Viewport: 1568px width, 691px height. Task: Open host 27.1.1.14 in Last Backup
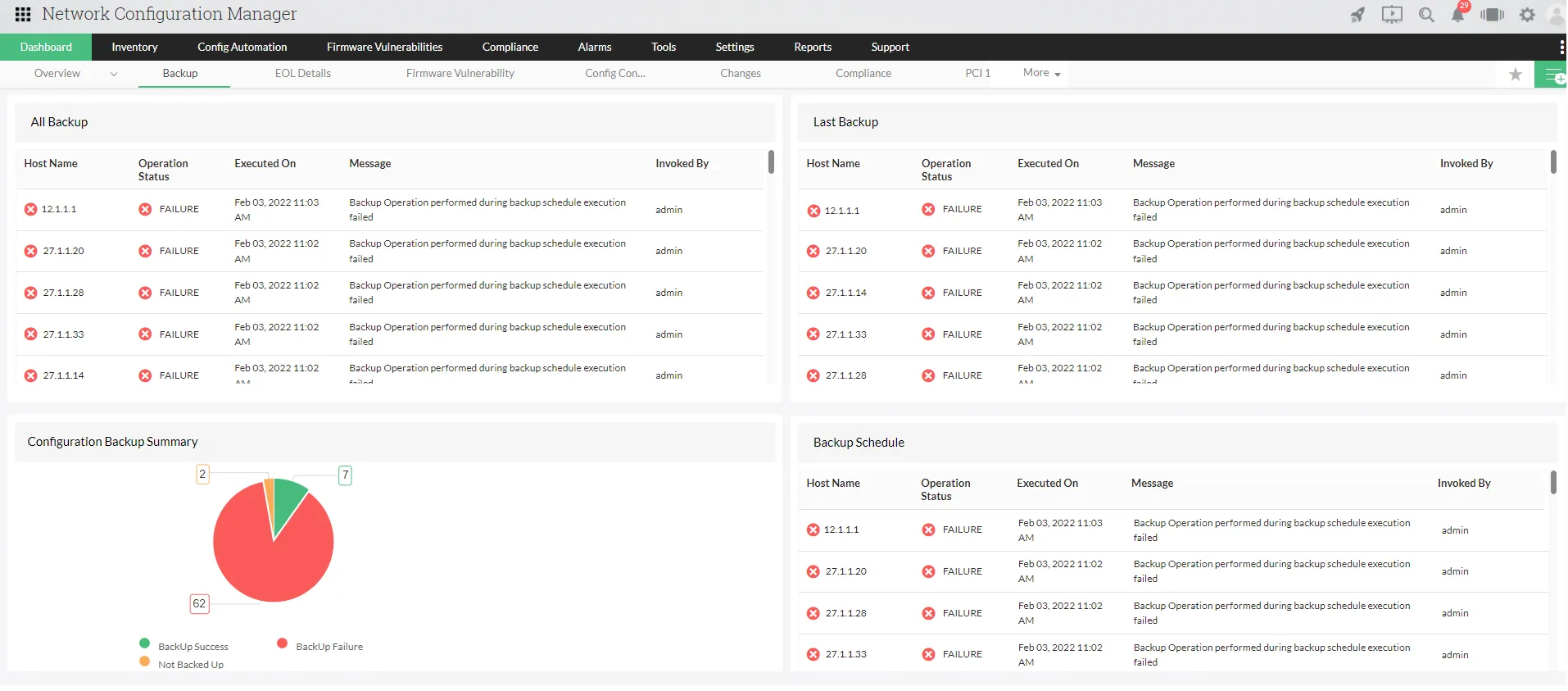click(x=846, y=293)
